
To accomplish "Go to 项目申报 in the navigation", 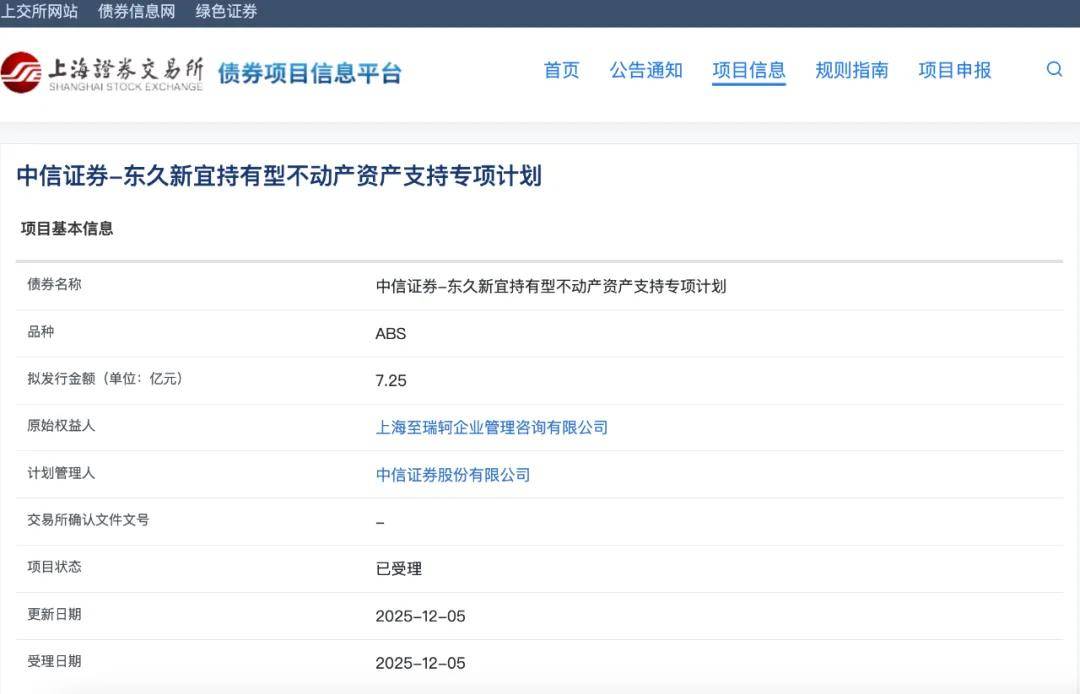I will [953, 70].
